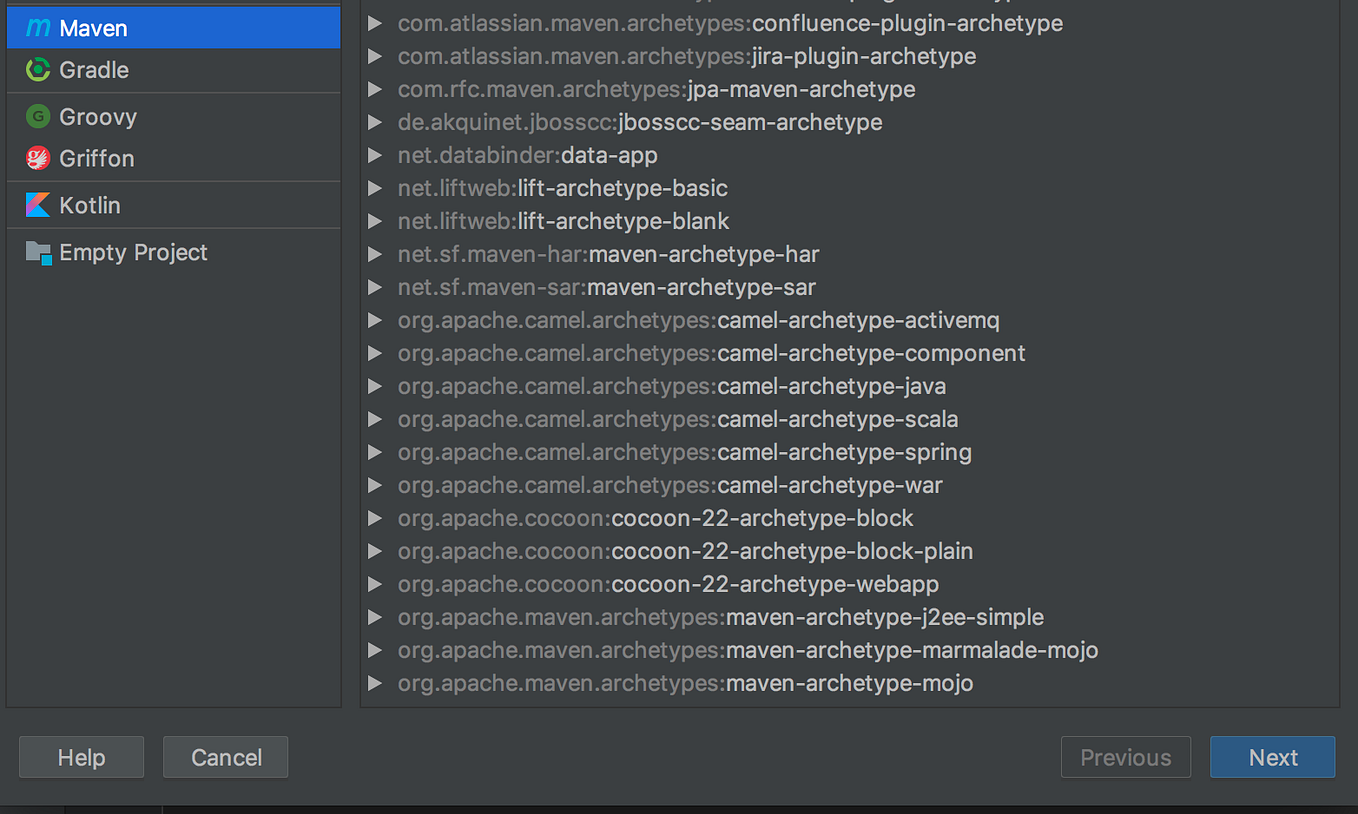Image resolution: width=1358 pixels, height=814 pixels.
Task: Click the Kotlin project icon
Action: click(x=38, y=205)
